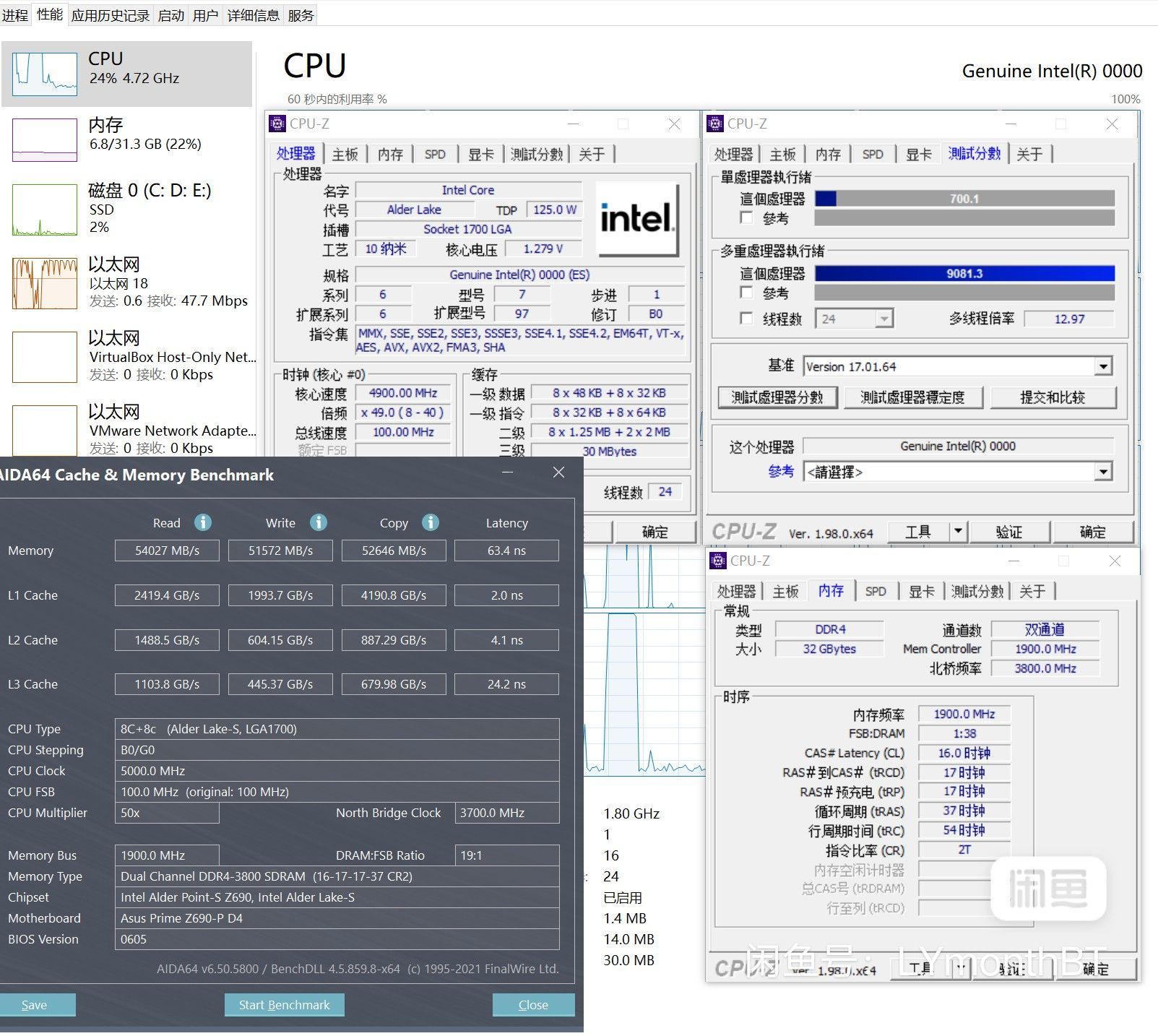The image size is (1158, 1036).
Task: Click multi-thread score bar showing 9081.3
Action: click(964, 274)
